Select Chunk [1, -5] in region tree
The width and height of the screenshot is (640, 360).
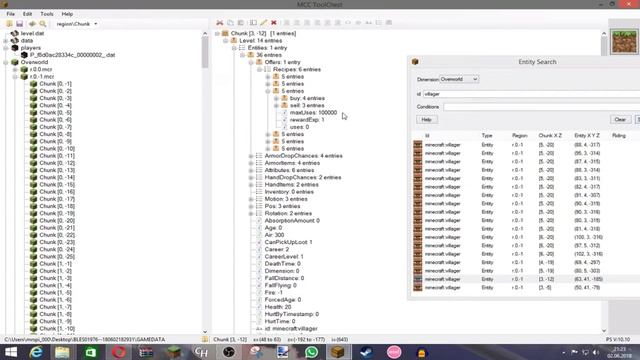[x=55, y=293]
